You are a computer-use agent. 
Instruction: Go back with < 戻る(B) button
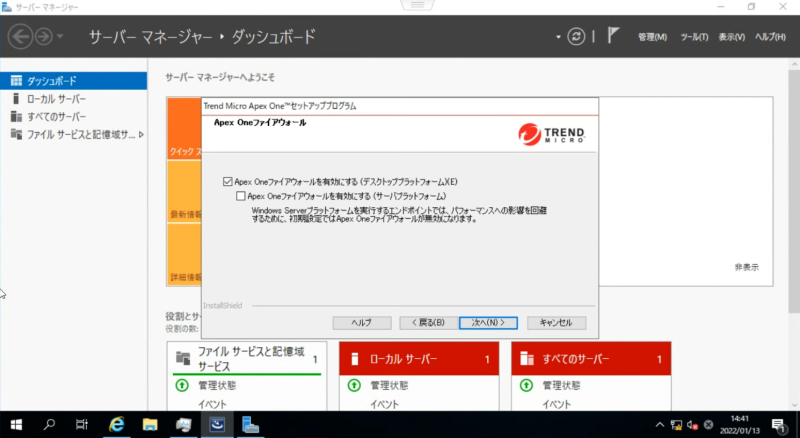(428, 323)
